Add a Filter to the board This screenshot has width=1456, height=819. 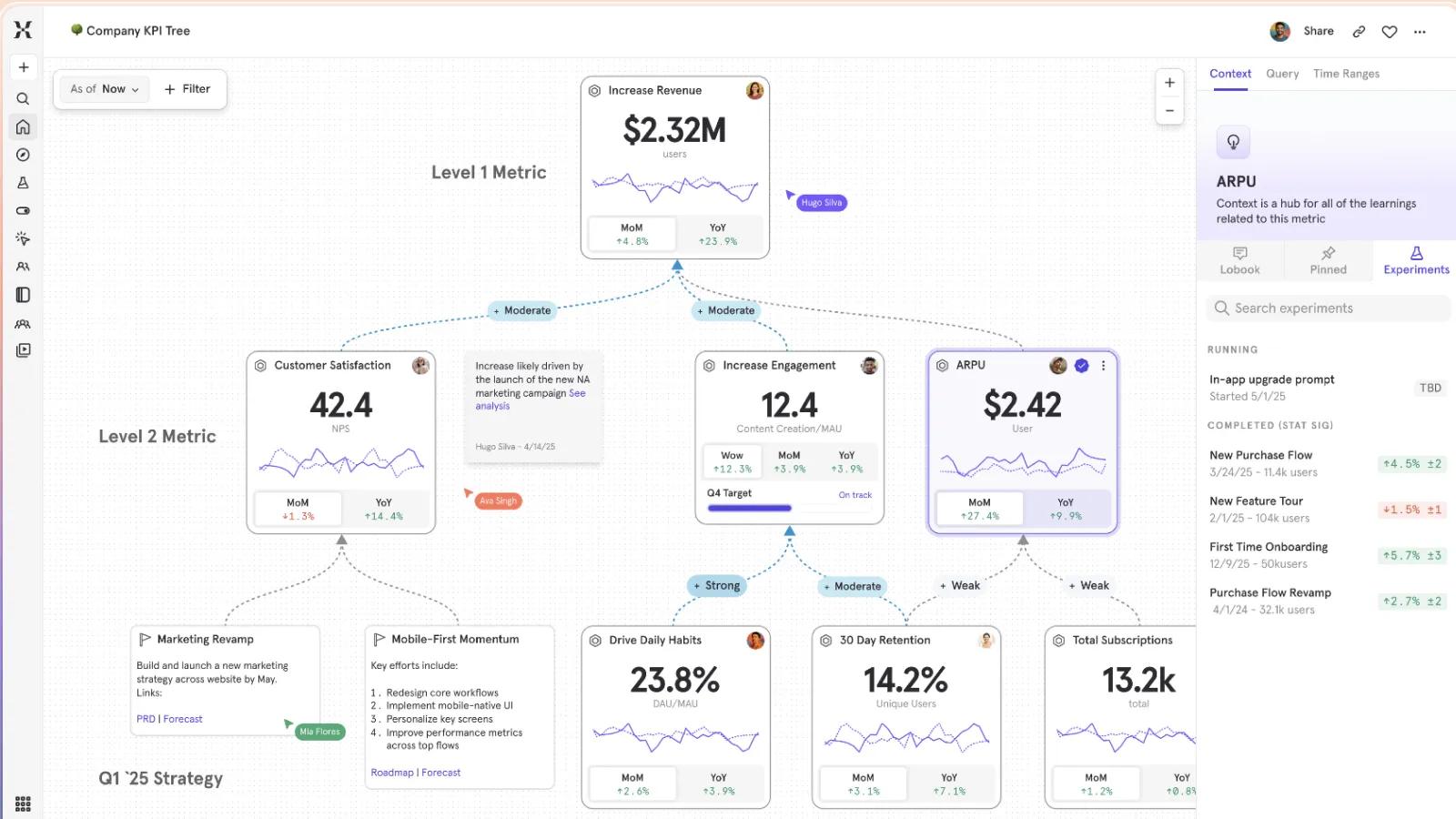pos(187,89)
